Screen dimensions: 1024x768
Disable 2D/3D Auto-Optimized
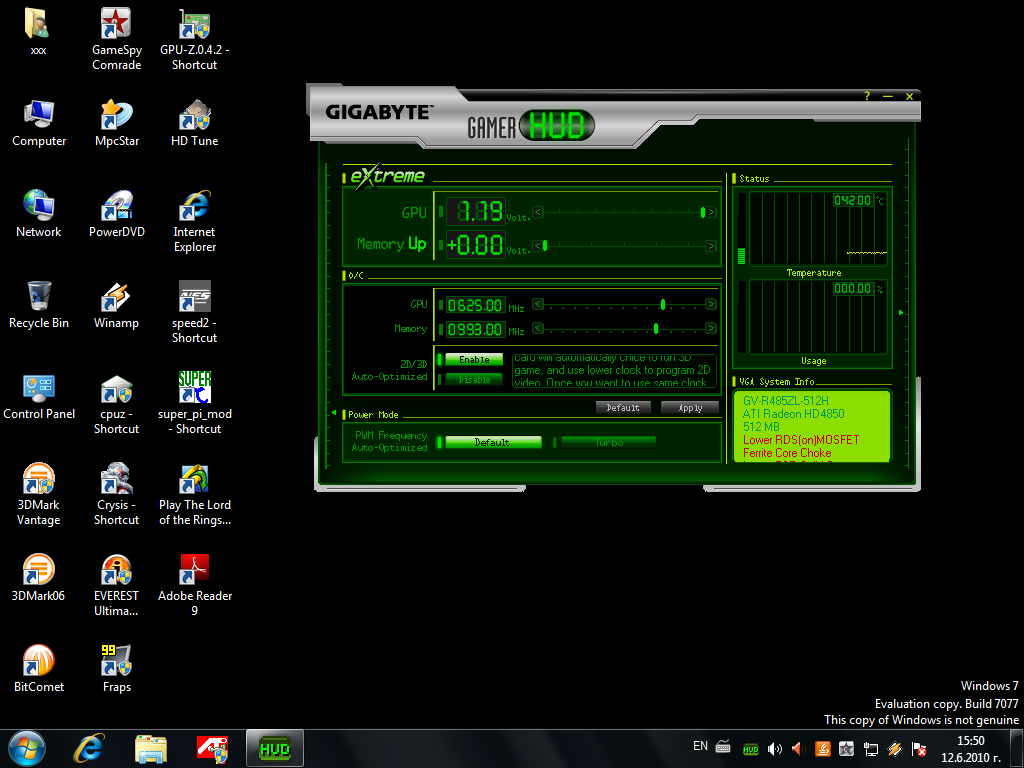pyautogui.click(x=474, y=379)
